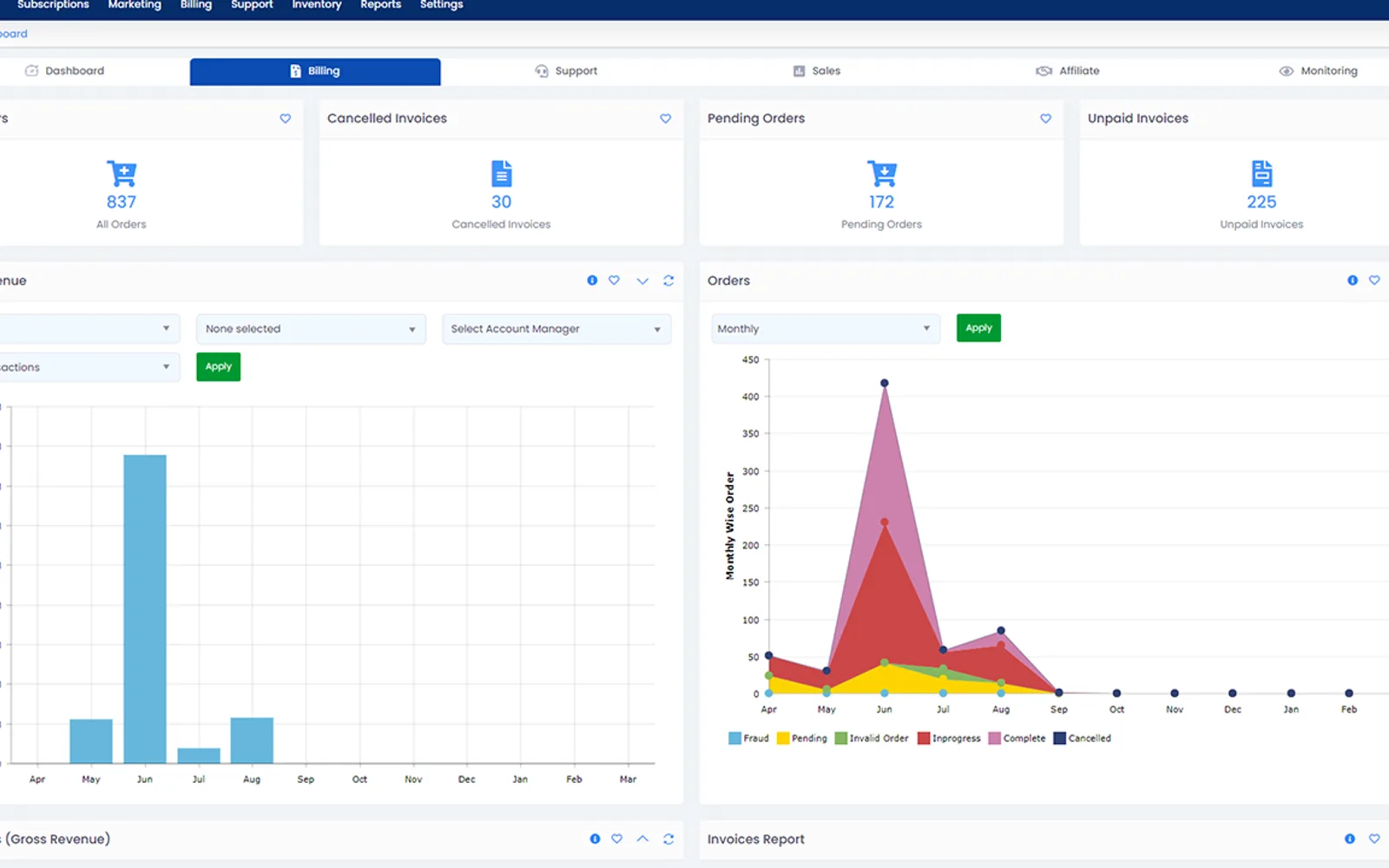The width and height of the screenshot is (1389, 868).
Task: Refresh the Revenue panel
Action: coord(668,280)
